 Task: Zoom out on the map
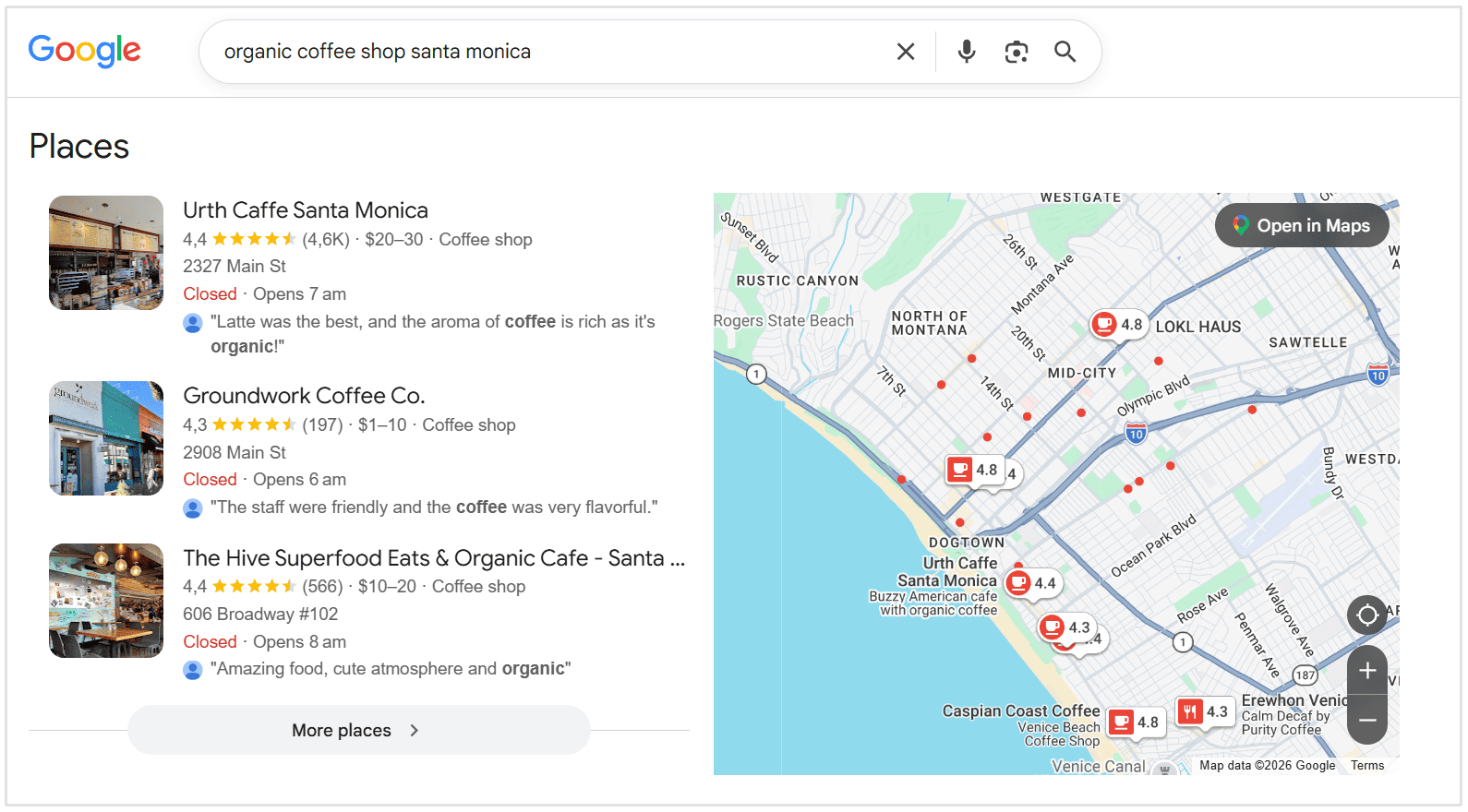click(1367, 720)
